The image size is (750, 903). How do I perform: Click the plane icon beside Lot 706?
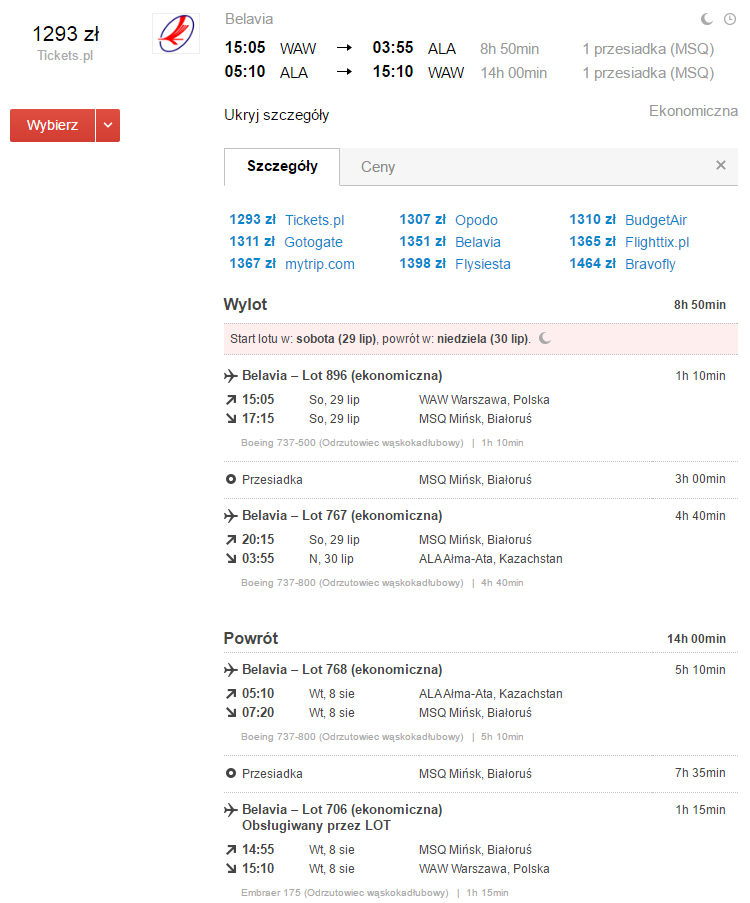click(x=230, y=810)
